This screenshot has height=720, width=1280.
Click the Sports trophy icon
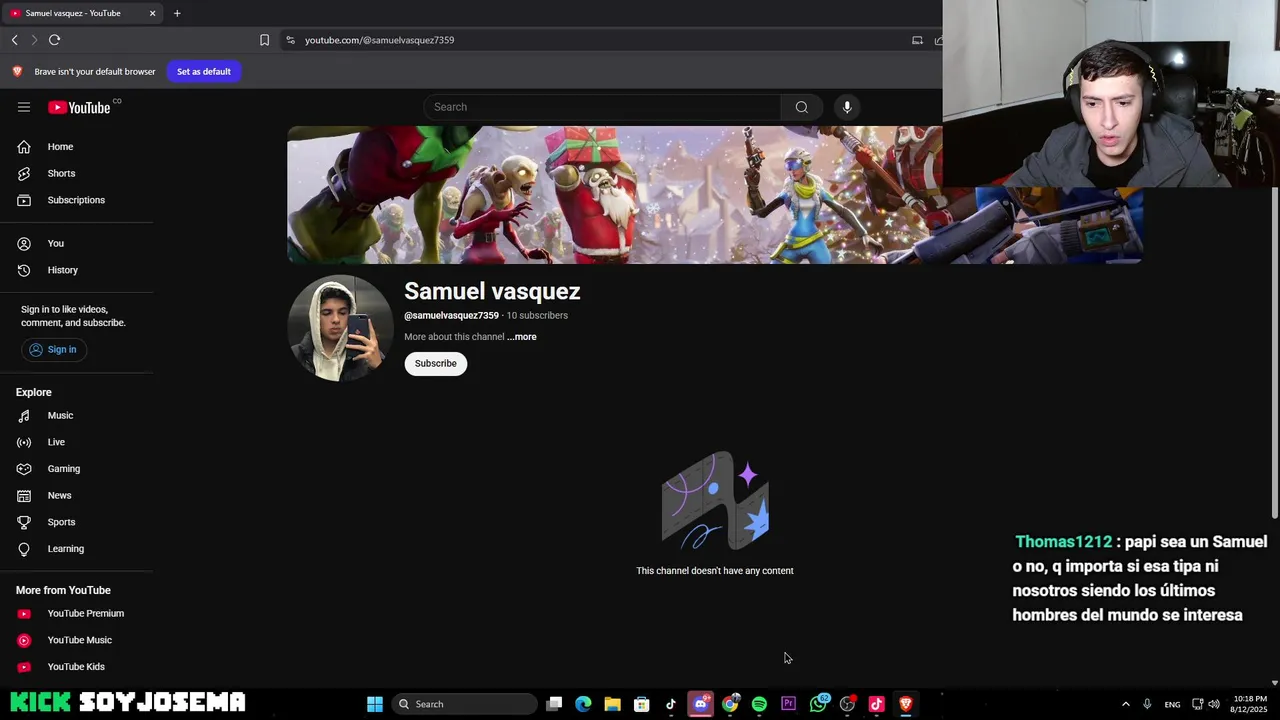[24, 522]
